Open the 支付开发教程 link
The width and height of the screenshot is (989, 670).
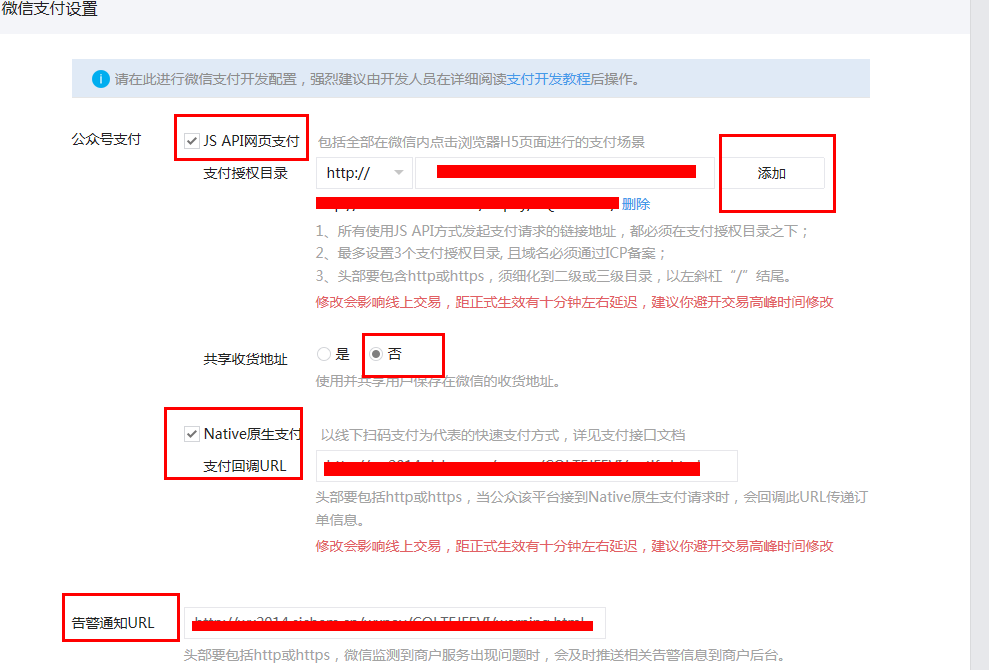(x=549, y=79)
